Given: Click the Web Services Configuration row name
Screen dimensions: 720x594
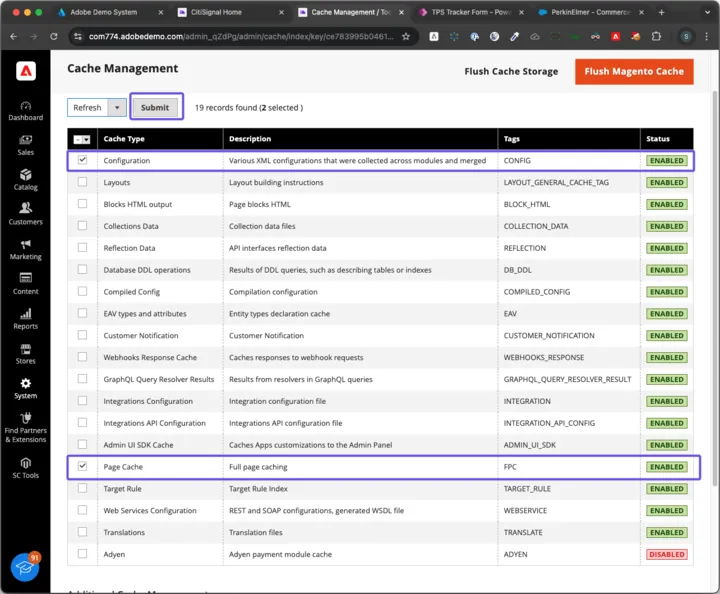Looking at the screenshot, I should [x=150, y=510].
